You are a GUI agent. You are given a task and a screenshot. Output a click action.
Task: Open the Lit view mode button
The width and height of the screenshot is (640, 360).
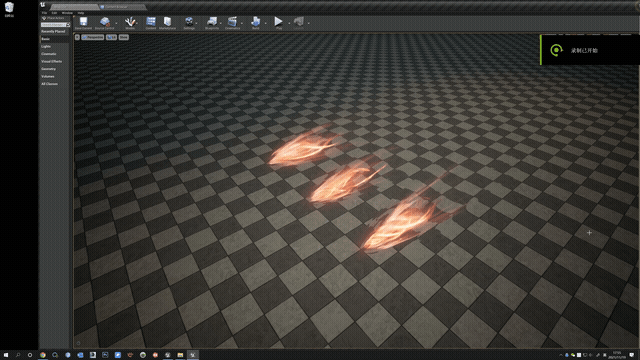(111, 37)
